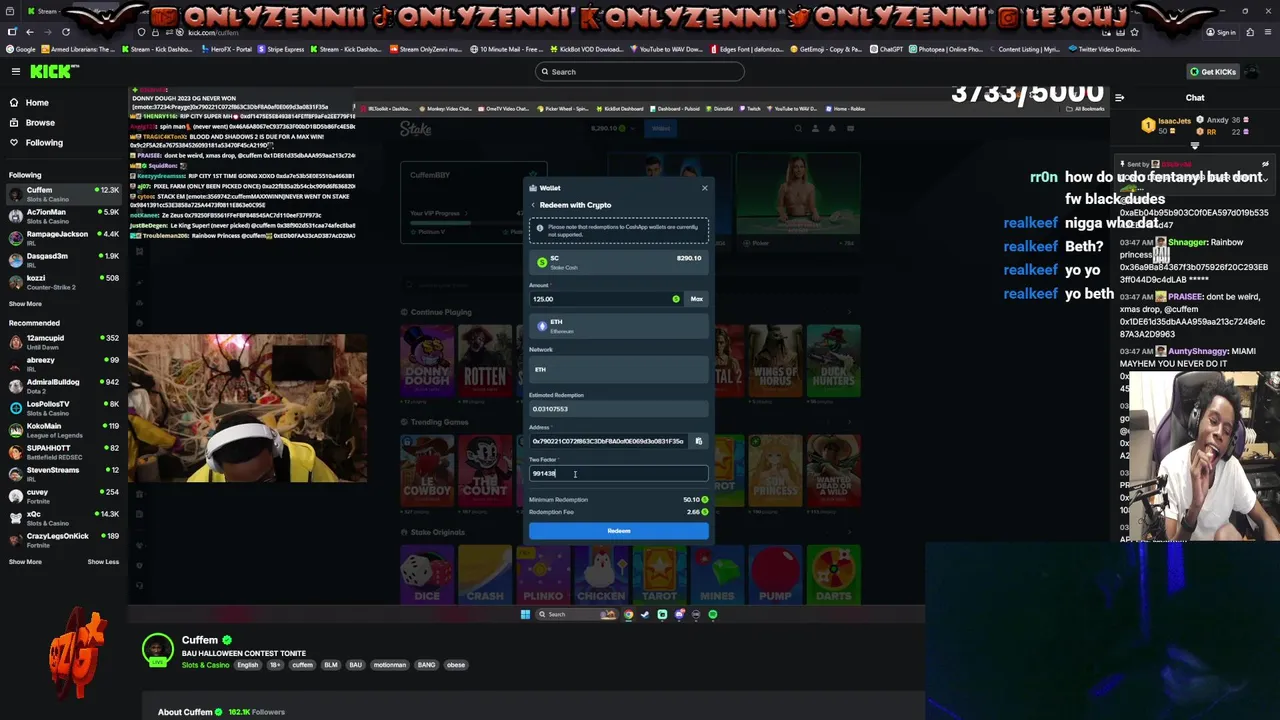The height and width of the screenshot is (720, 1280).
Task: Click the motionman stream tag
Action: [390, 665]
